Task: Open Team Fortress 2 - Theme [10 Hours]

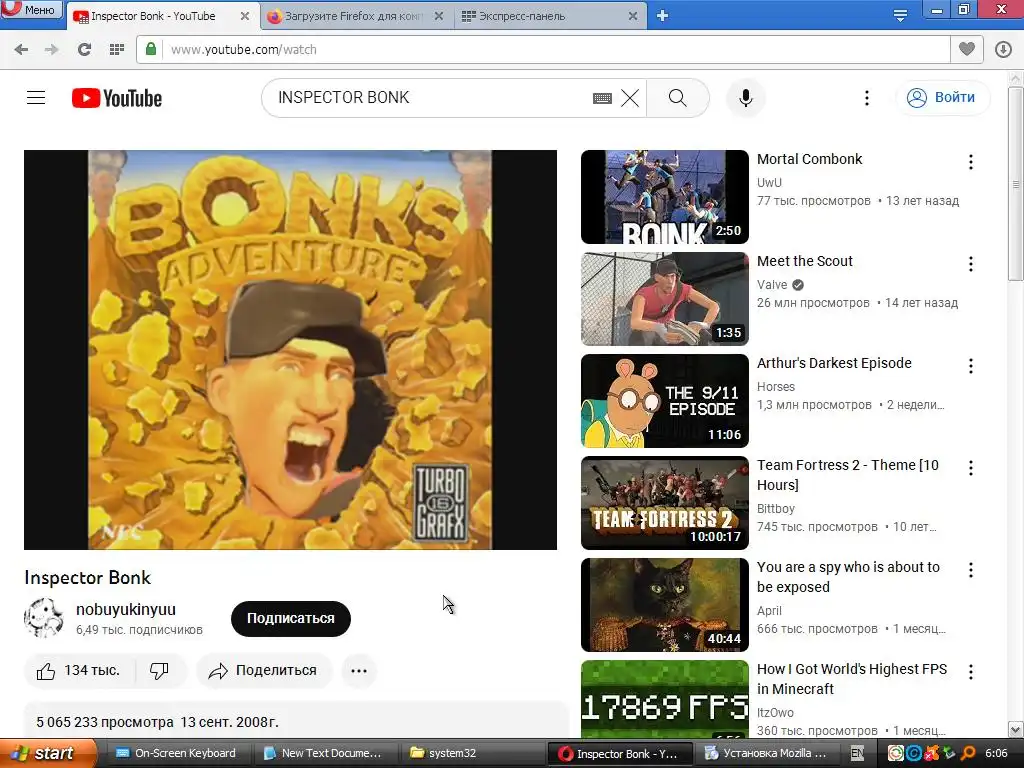Action: coord(848,475)
